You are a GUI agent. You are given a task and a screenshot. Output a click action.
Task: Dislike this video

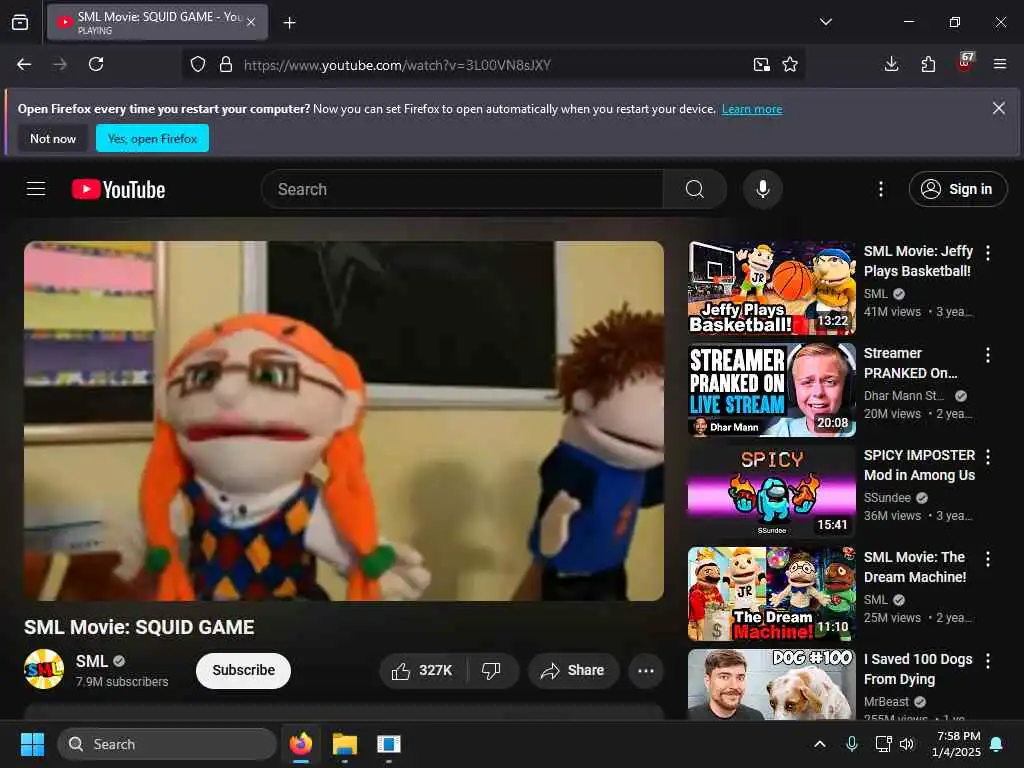tap(491, 671)
